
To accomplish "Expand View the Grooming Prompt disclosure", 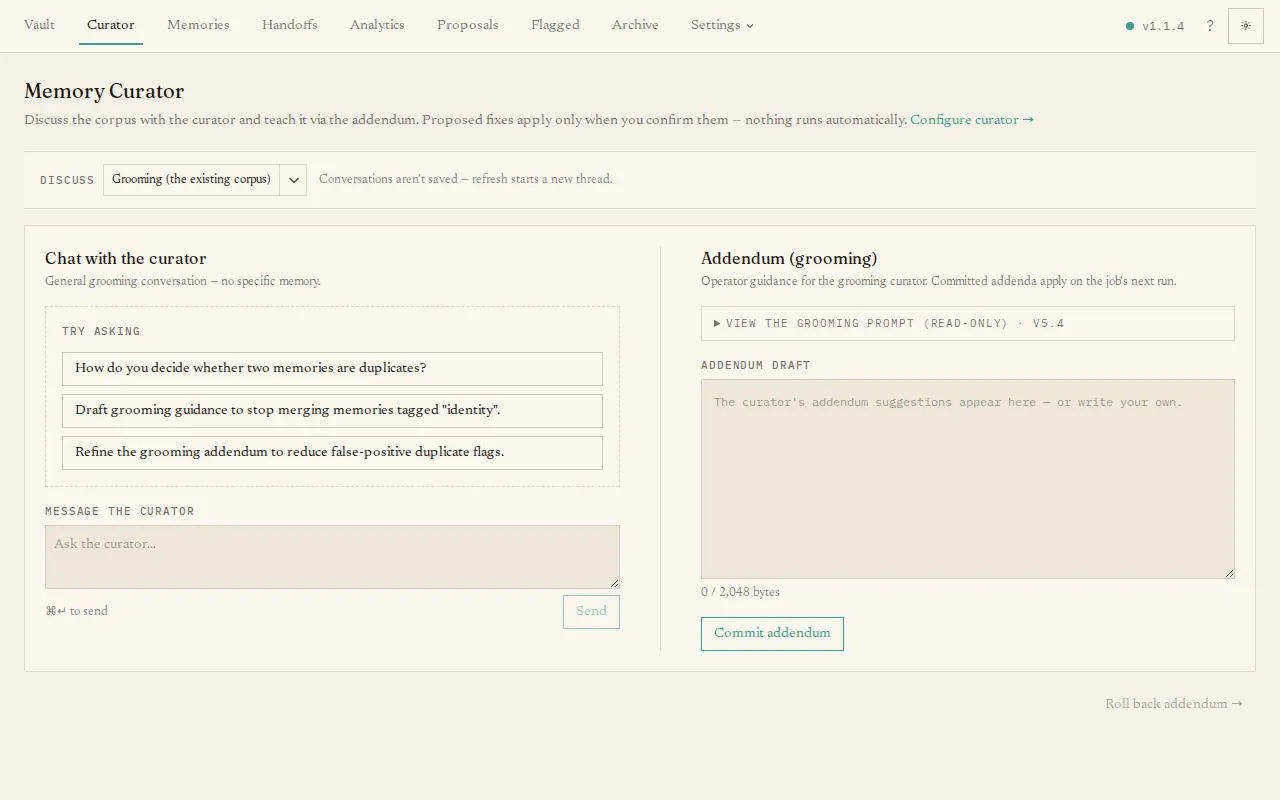I will (x=968, y=324).
